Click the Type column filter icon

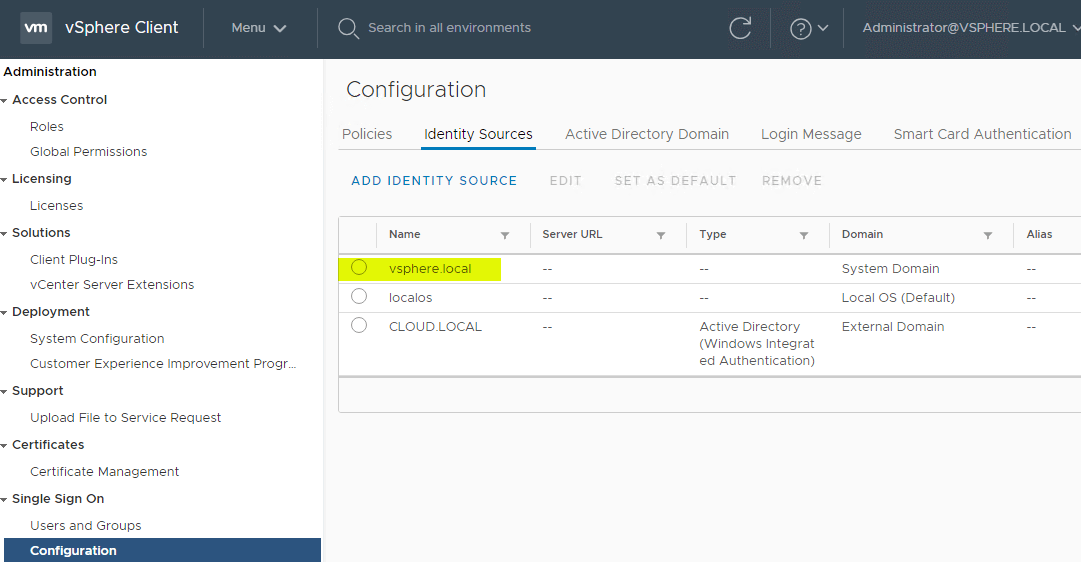coord(803,235)
